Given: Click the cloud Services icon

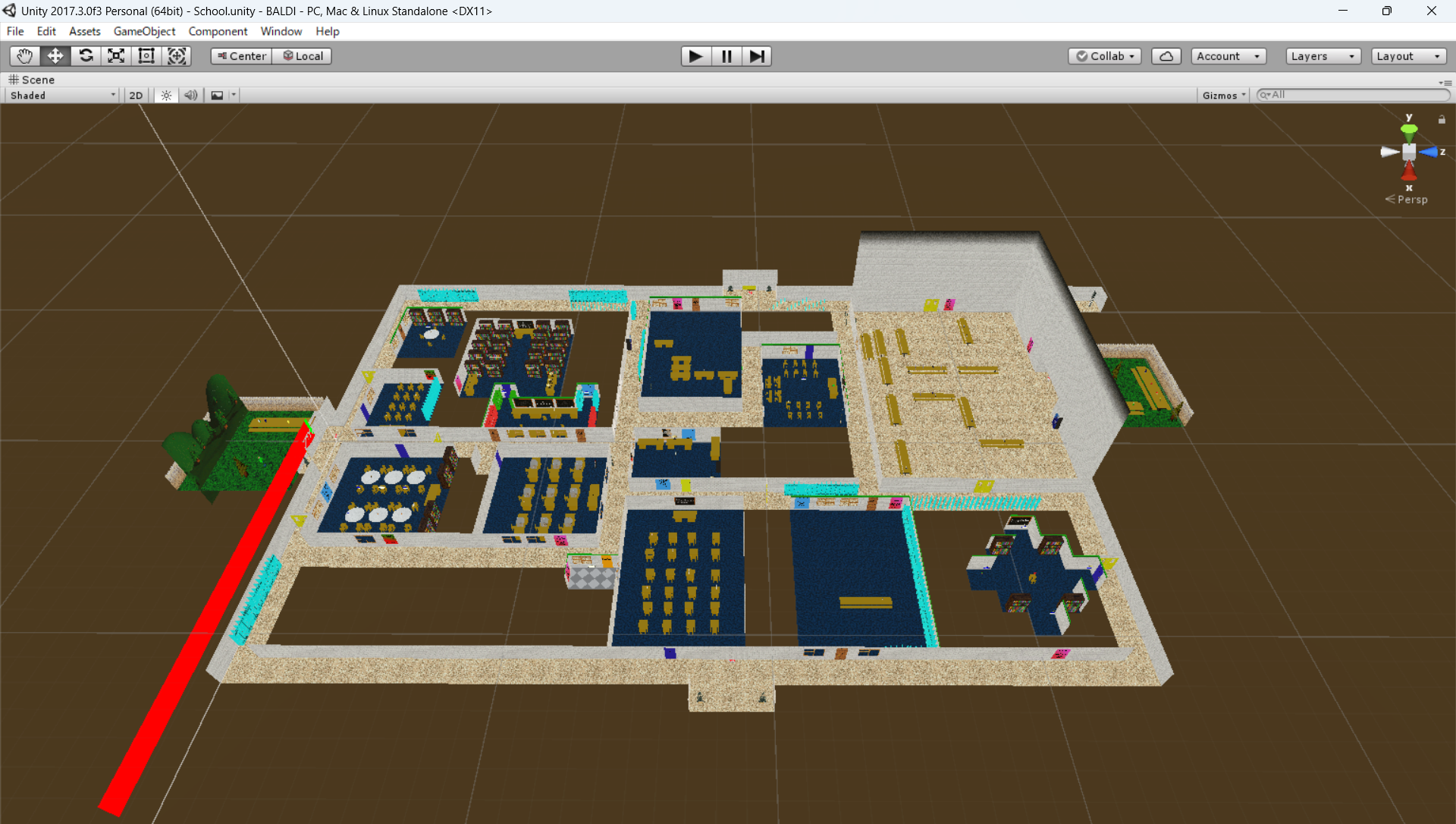Looking at the screenshot, I should (x=1166, y=56).
